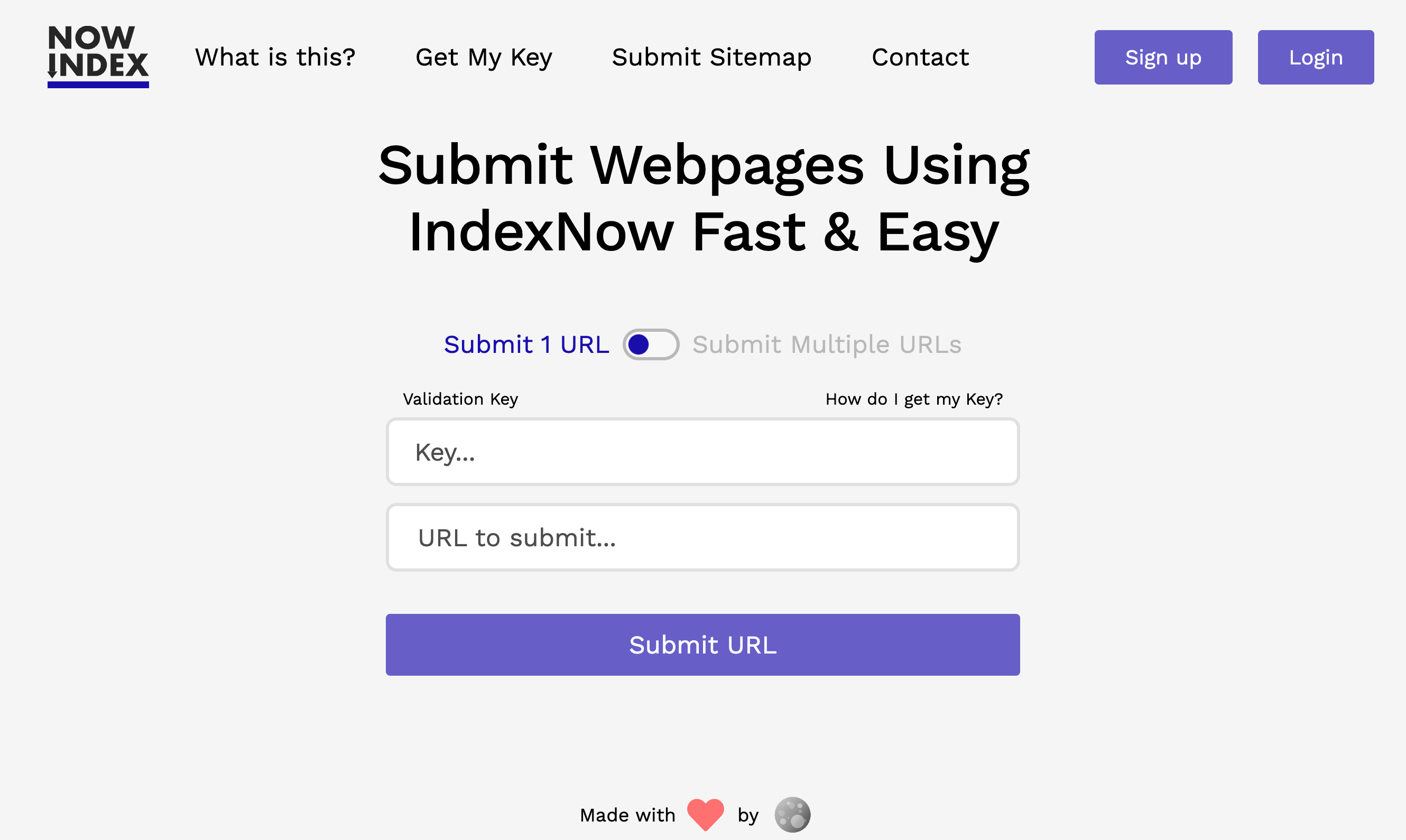Screen dimensions: 1406x840
Task: Focus the URL to submit field
Action: (x=702, y=537)
